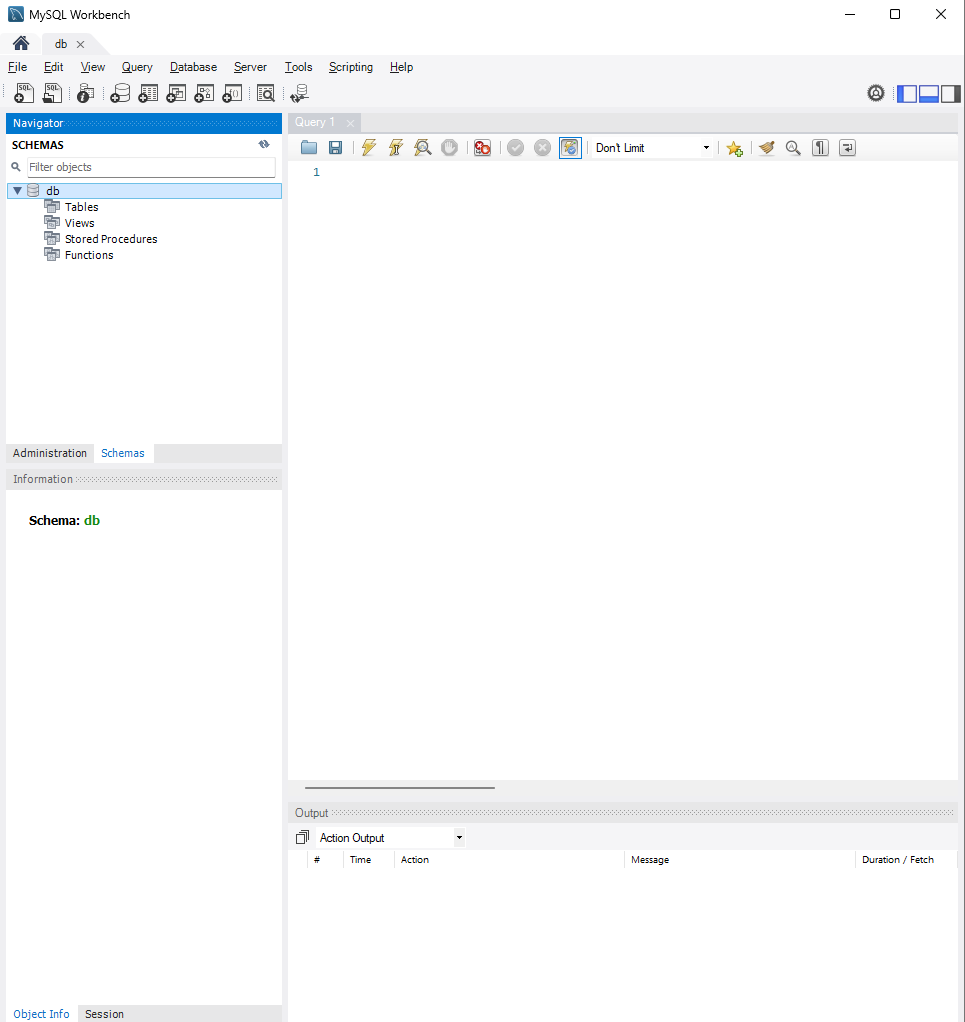Create a new stored procedure icon
The image size is (965, 1022).
click(204, 93)
